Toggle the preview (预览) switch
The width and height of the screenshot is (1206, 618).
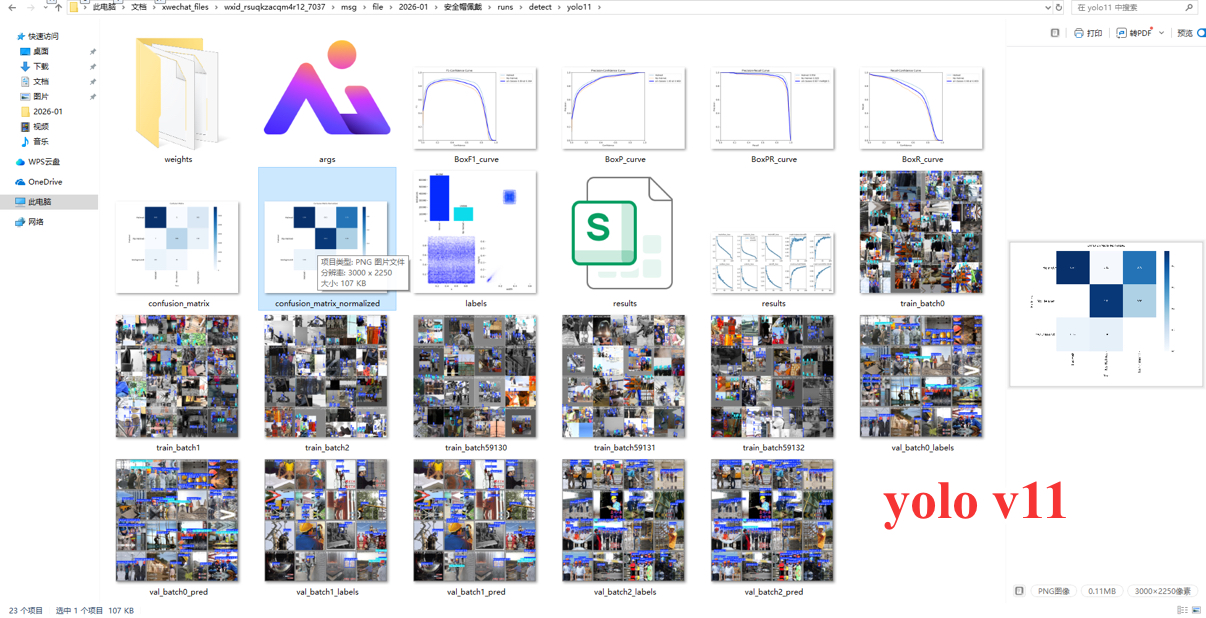[1199, 33]
